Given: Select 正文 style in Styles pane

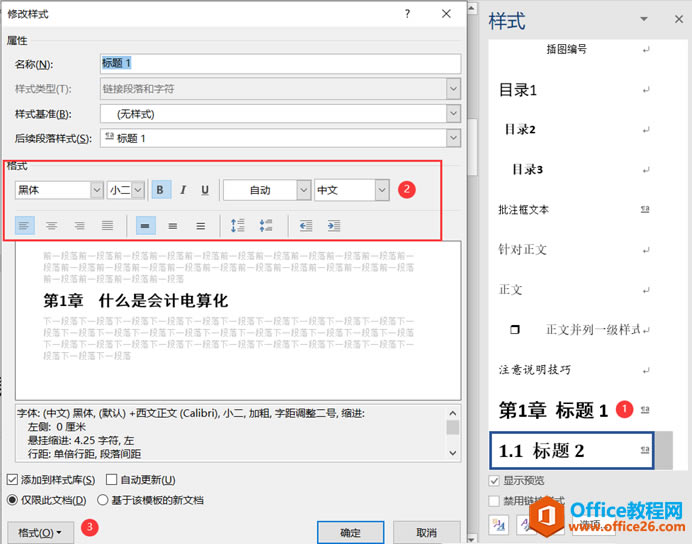Looking at the screenshot, I should point(574,290).
